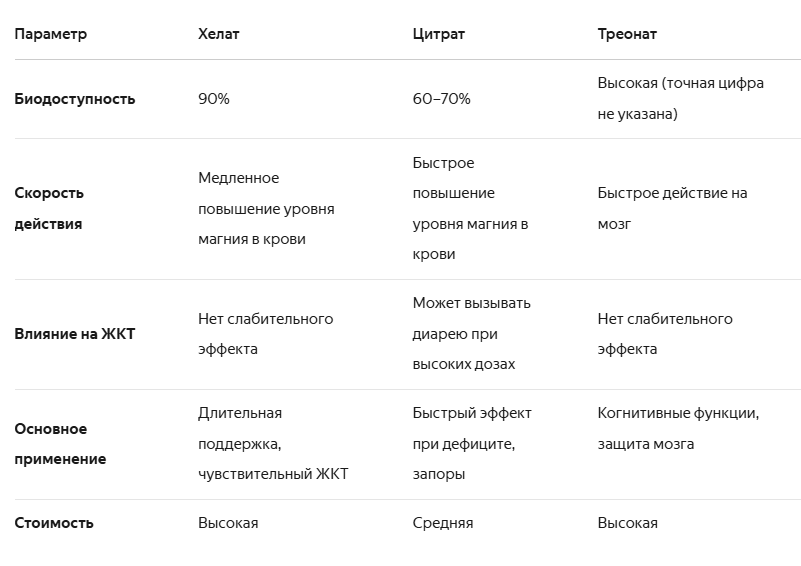
Task: Click the Быстрый эффект при дефиците cell
Action: coord(471,444)
